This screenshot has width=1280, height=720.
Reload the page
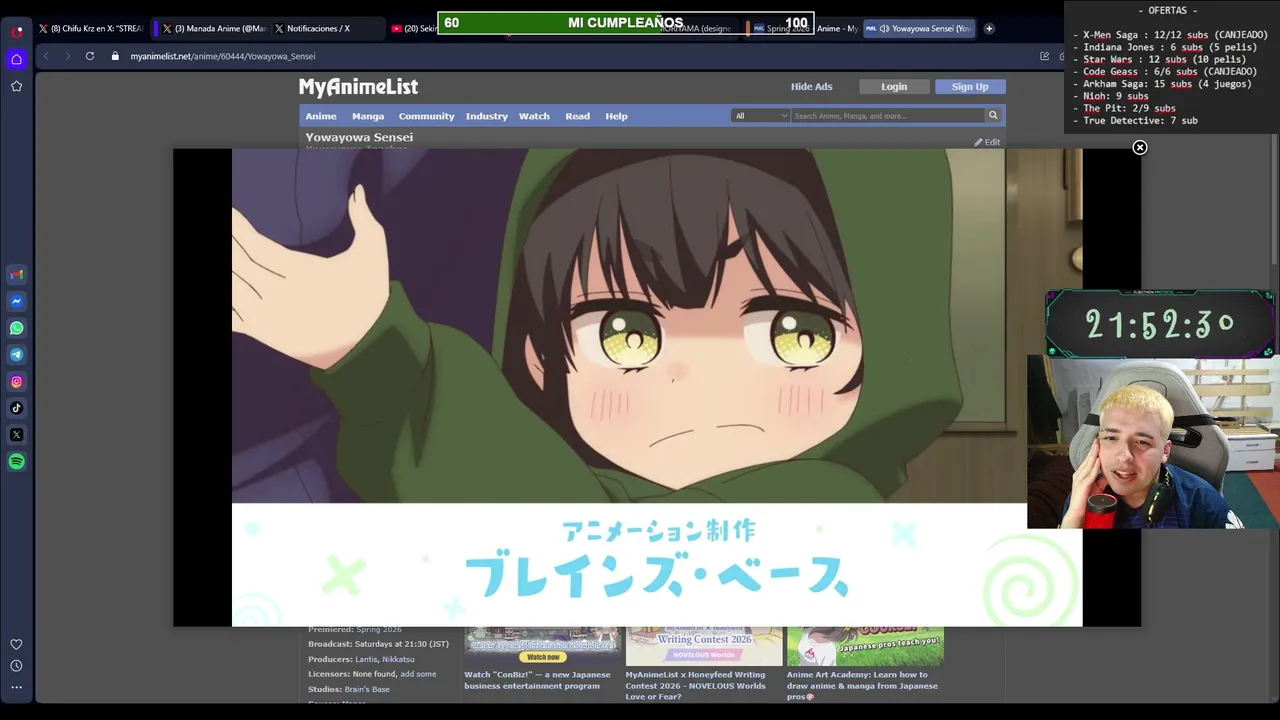point(90,56)
